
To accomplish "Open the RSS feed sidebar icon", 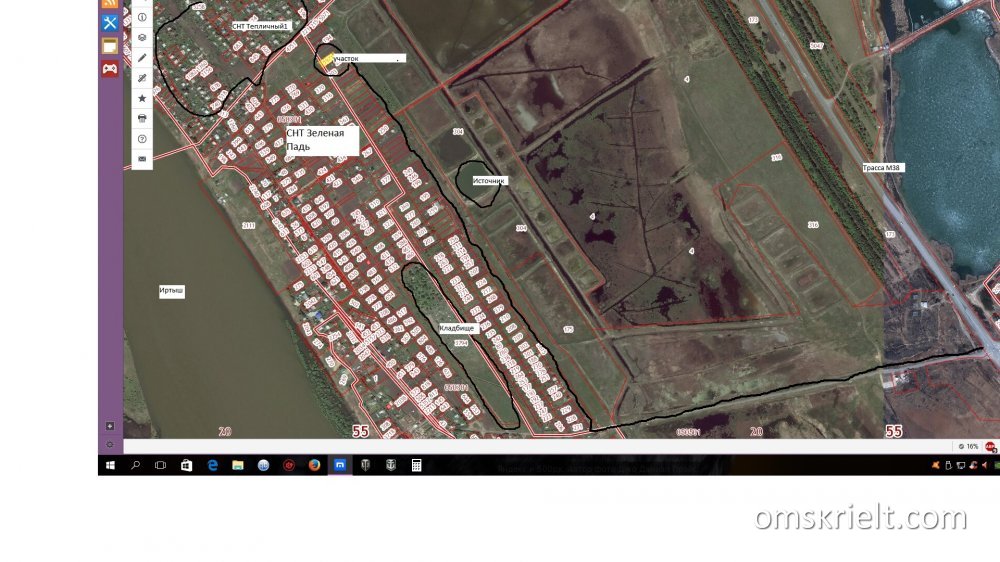I will coord(110,3).
